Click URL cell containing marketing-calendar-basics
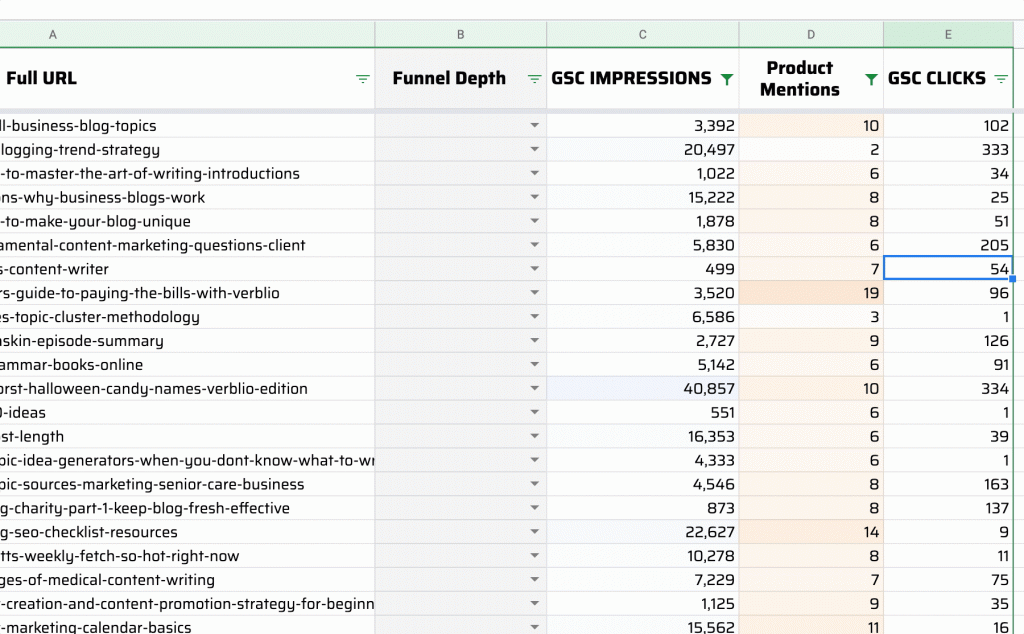 [187, 626]
